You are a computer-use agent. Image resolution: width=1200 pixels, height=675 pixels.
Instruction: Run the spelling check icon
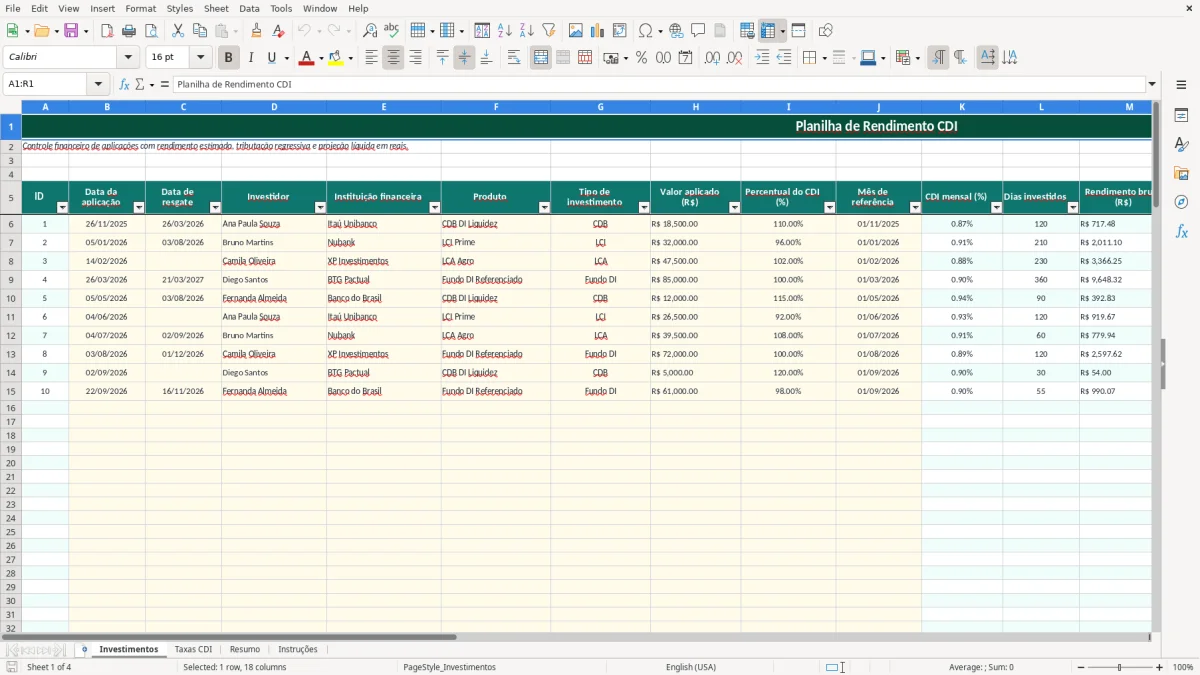click(x=392, y=31)
